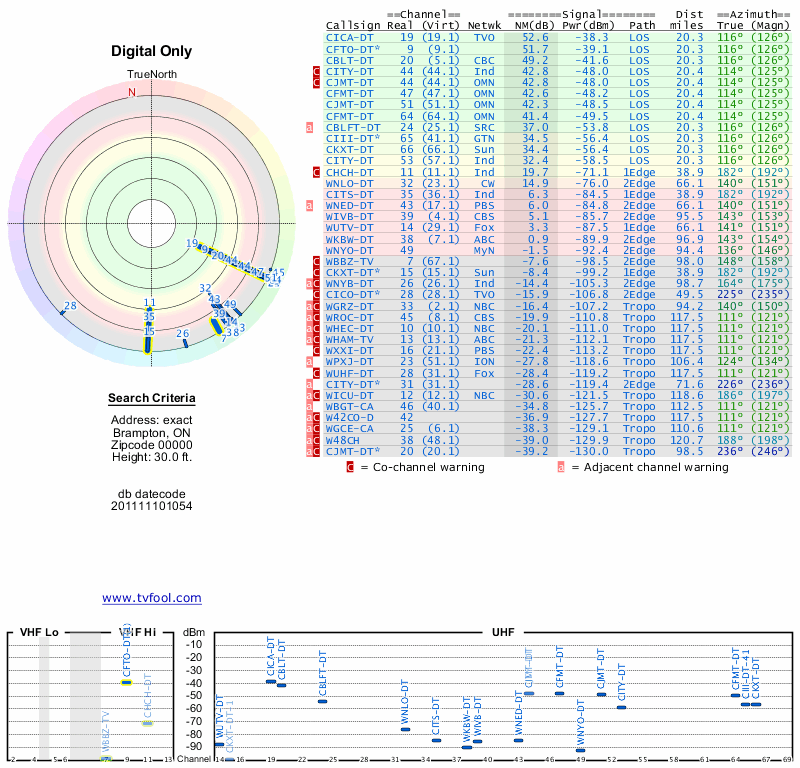The width and height of the screenshot is (800, 768).
Task: Click the 52.6 NM value in CICA-DT row
Action: tap(535, 38)
